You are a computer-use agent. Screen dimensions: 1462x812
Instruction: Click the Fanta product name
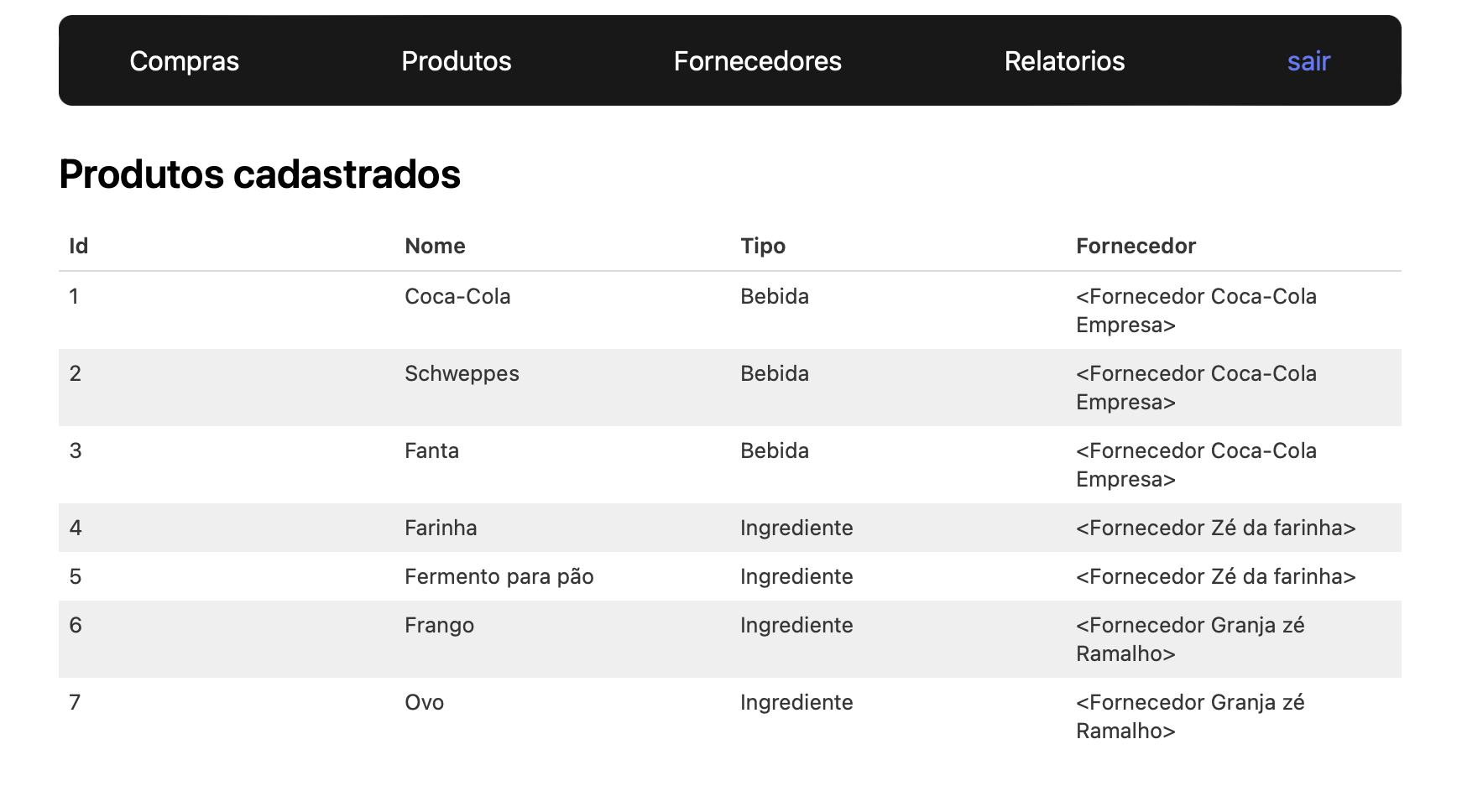[x=431, y=450]
